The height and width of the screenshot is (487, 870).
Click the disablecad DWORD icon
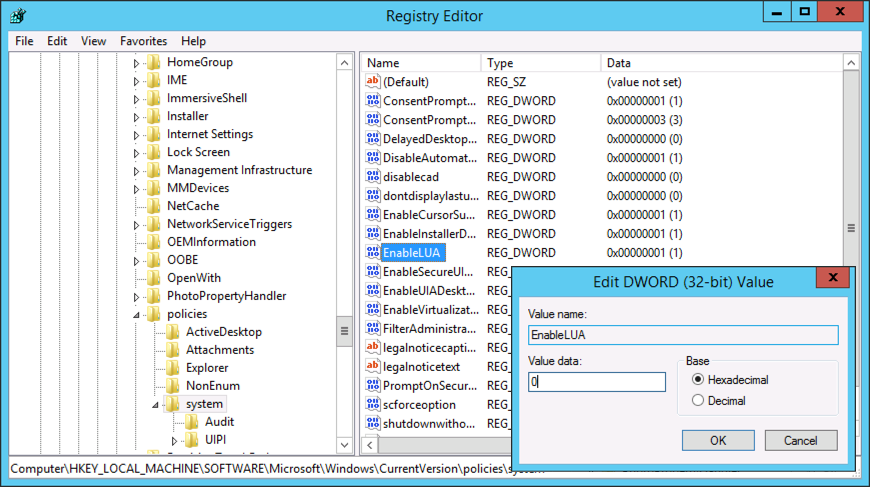(x=373, y=176)
